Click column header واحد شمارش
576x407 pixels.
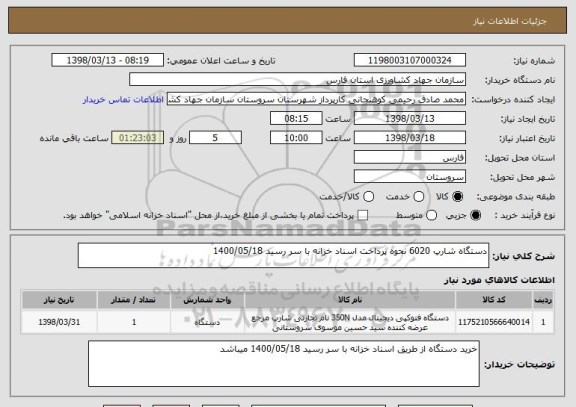207,300
